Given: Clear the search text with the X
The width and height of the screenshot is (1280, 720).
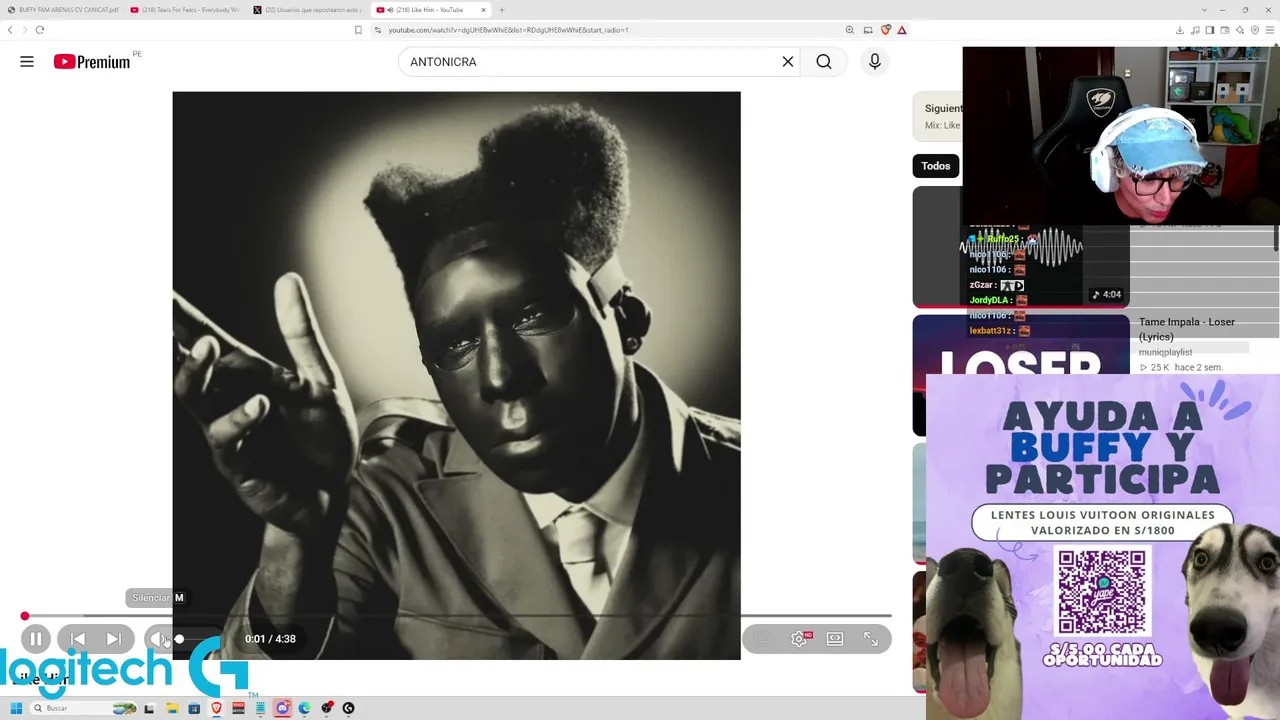Looking at the screenshot, I should [788, 62].
